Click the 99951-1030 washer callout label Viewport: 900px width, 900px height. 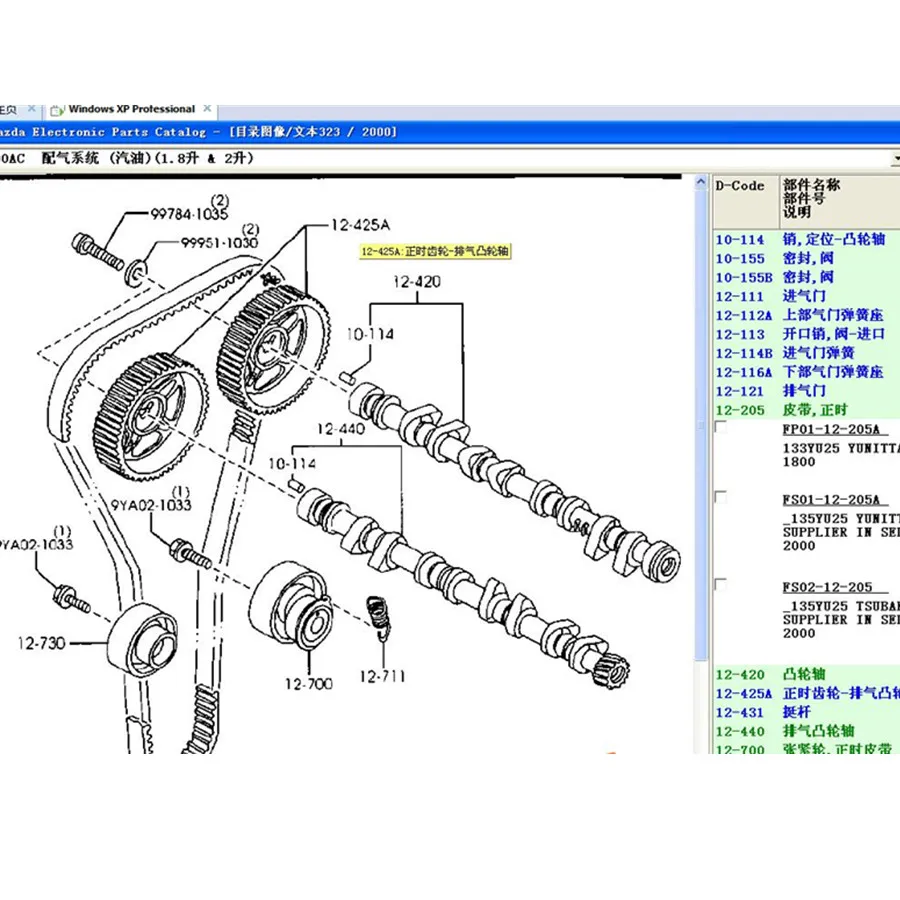(x=219, y=243)
